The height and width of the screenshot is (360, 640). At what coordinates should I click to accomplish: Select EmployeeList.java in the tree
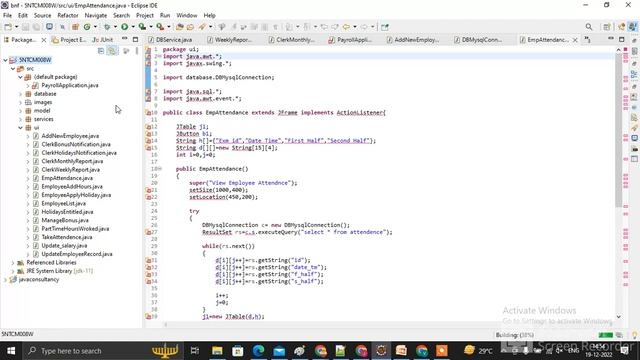[63, 203]
